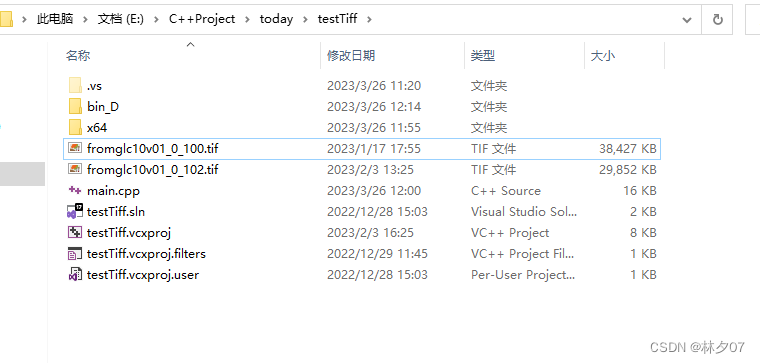
Task: Click the fromglc10v01_0_100.tif file icon
Action: (x=75, y=148)
